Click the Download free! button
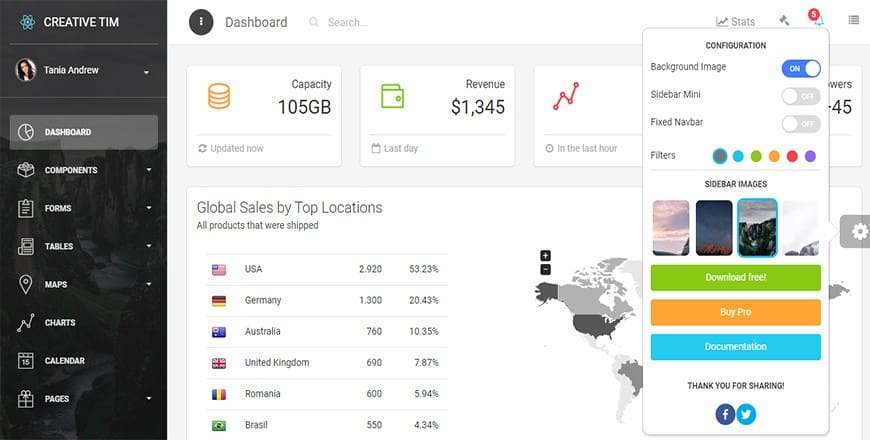The height and width of the screenshot is (440, 870). click(736, 277)
